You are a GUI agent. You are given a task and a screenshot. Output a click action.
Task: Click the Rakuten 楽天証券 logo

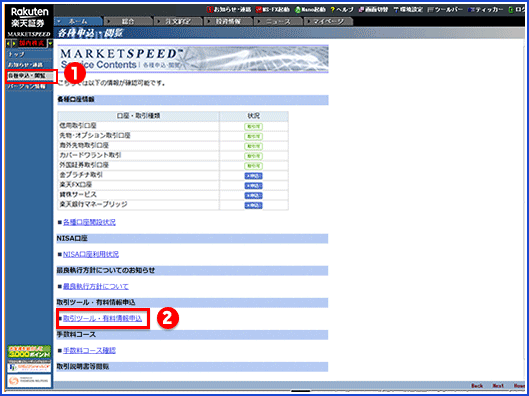29,18
